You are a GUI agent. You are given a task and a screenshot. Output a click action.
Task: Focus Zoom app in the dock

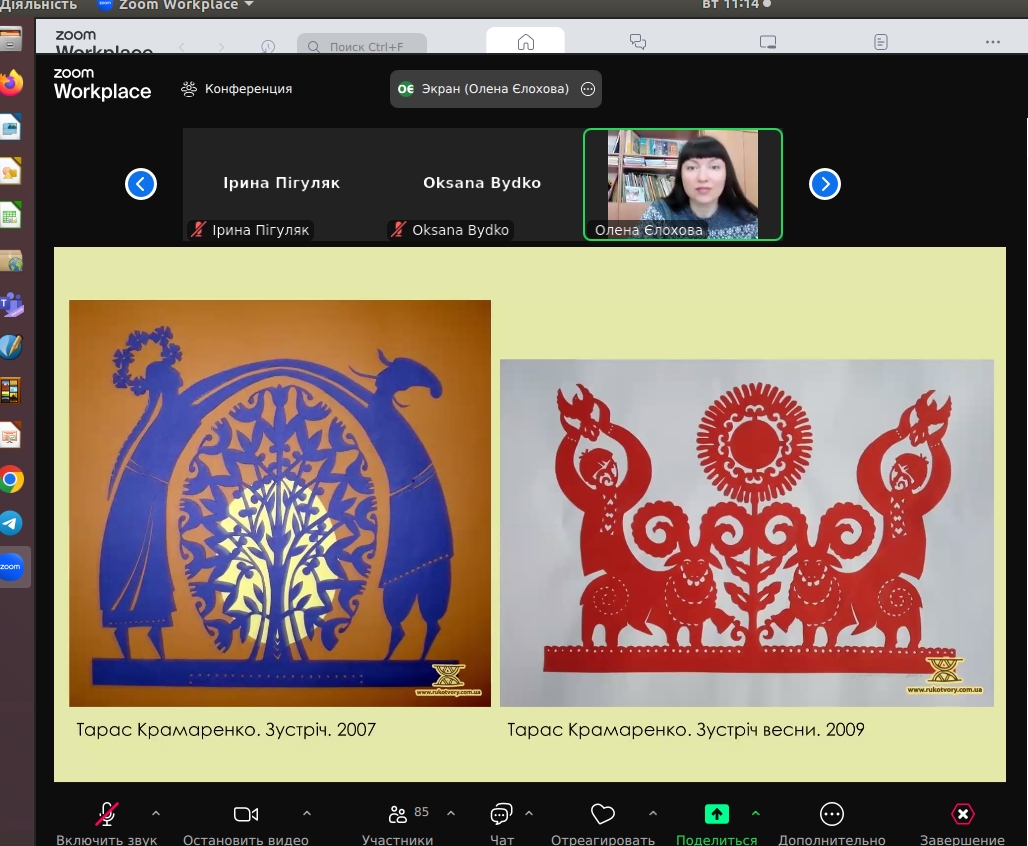(x=11, y=567)
